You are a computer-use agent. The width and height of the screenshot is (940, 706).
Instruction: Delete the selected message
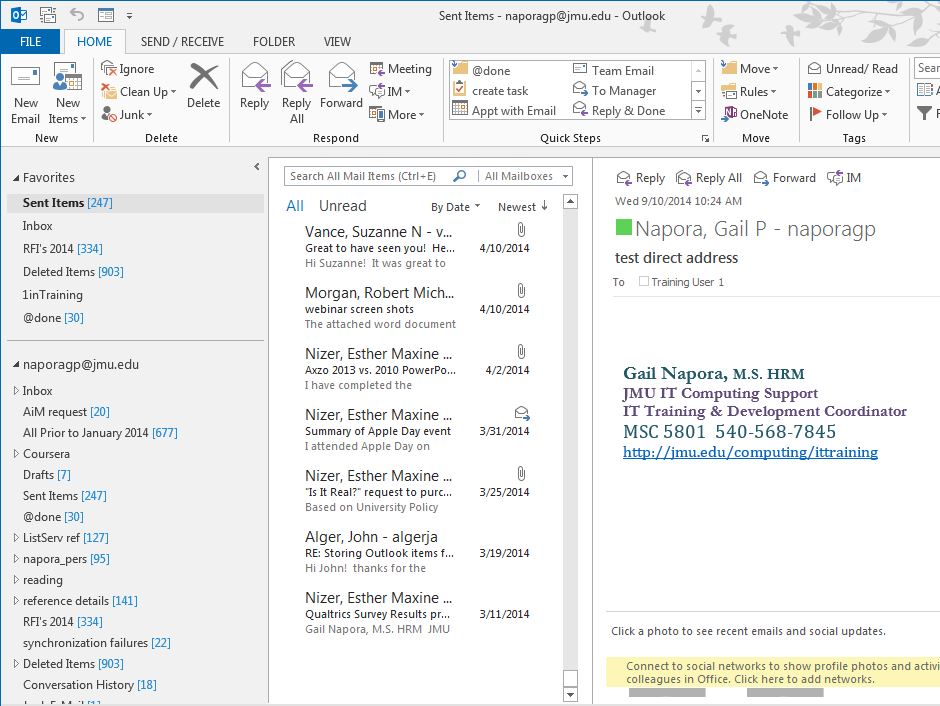(x=204, y=86)
